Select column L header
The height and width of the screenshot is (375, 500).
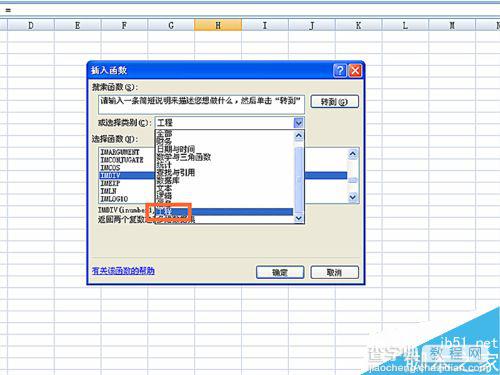pos(405,25)
